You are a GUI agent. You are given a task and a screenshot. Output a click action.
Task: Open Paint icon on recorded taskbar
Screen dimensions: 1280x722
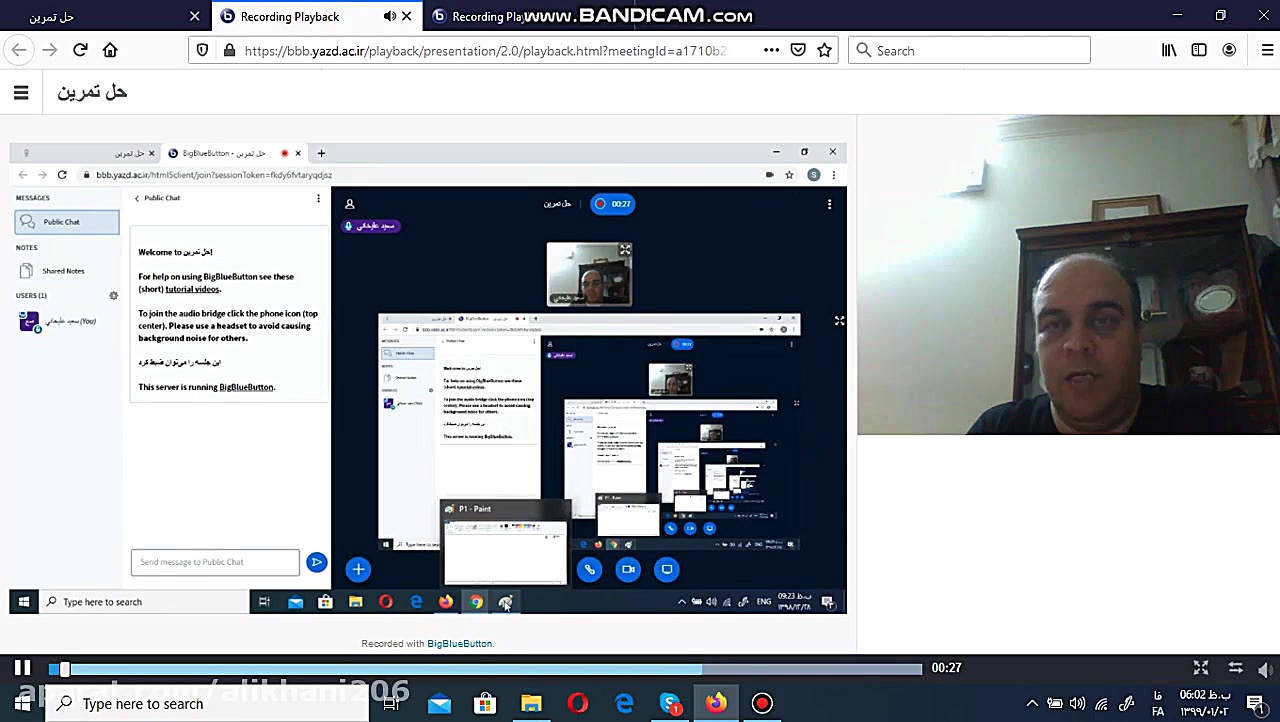[x=506, y=602]
